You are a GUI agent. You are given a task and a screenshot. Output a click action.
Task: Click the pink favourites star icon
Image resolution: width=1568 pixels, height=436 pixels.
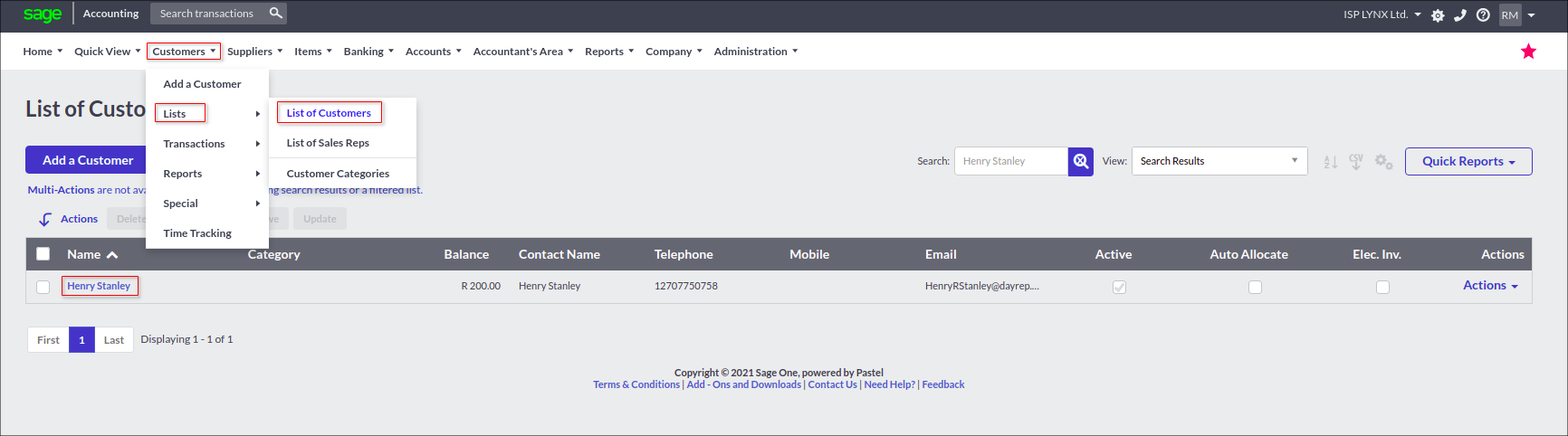coord(1528,52)
